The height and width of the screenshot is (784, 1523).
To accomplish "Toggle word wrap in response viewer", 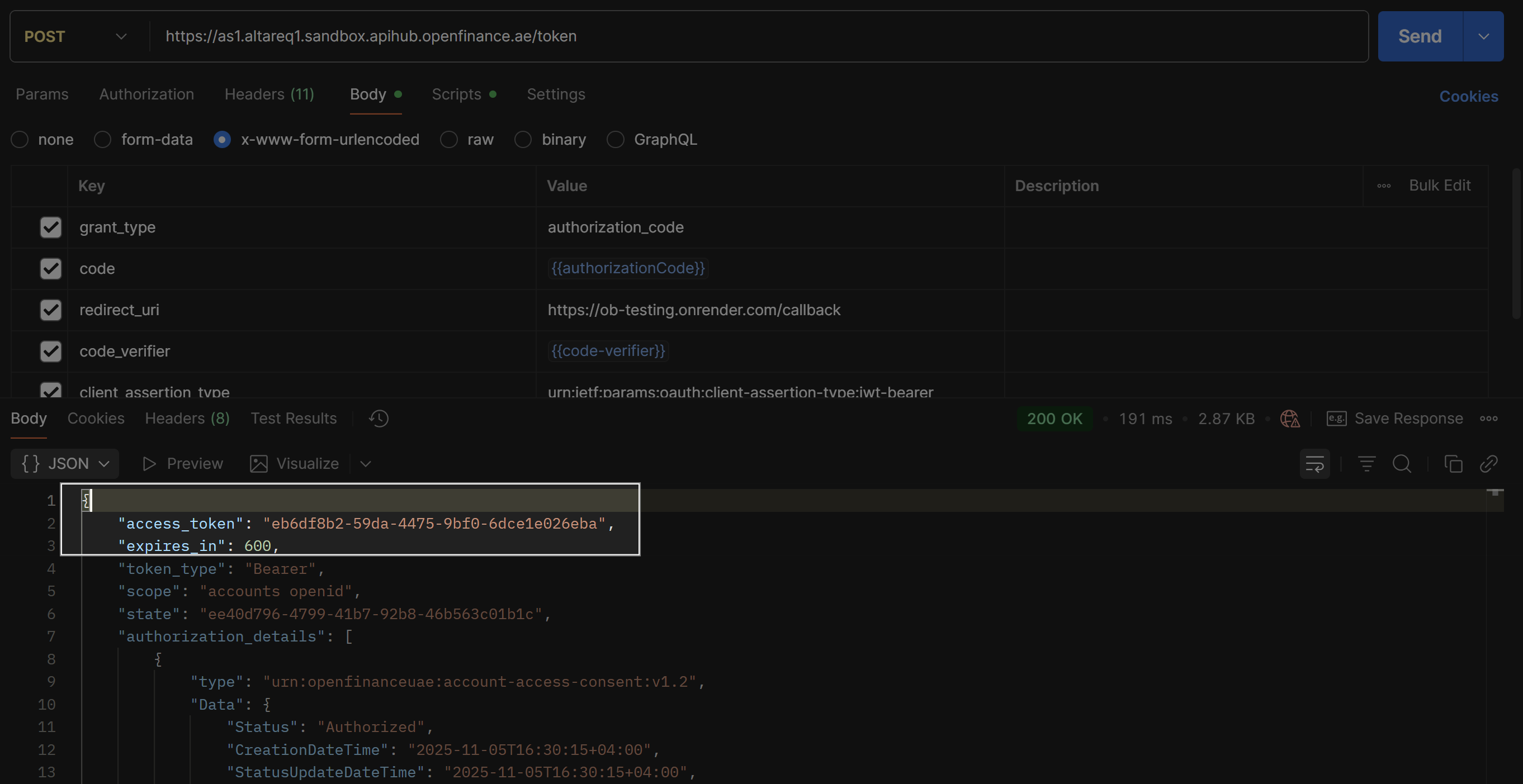I will pos(1314,464).
